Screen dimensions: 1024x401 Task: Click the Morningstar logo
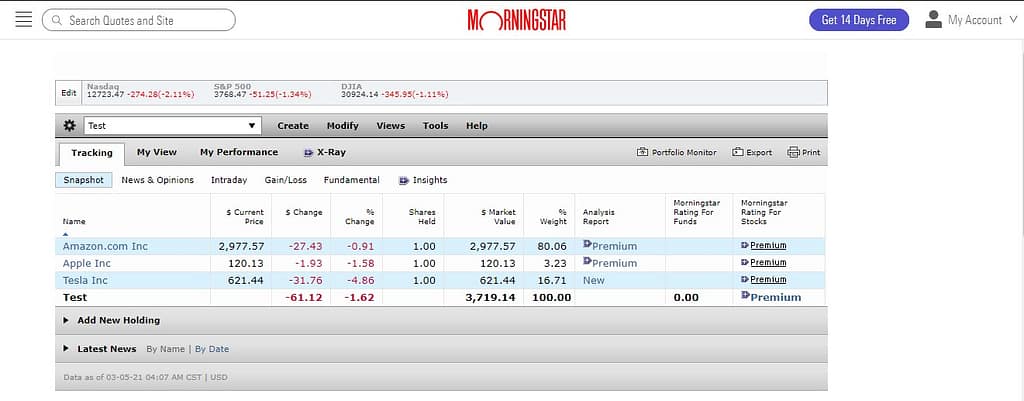[517, 20]
